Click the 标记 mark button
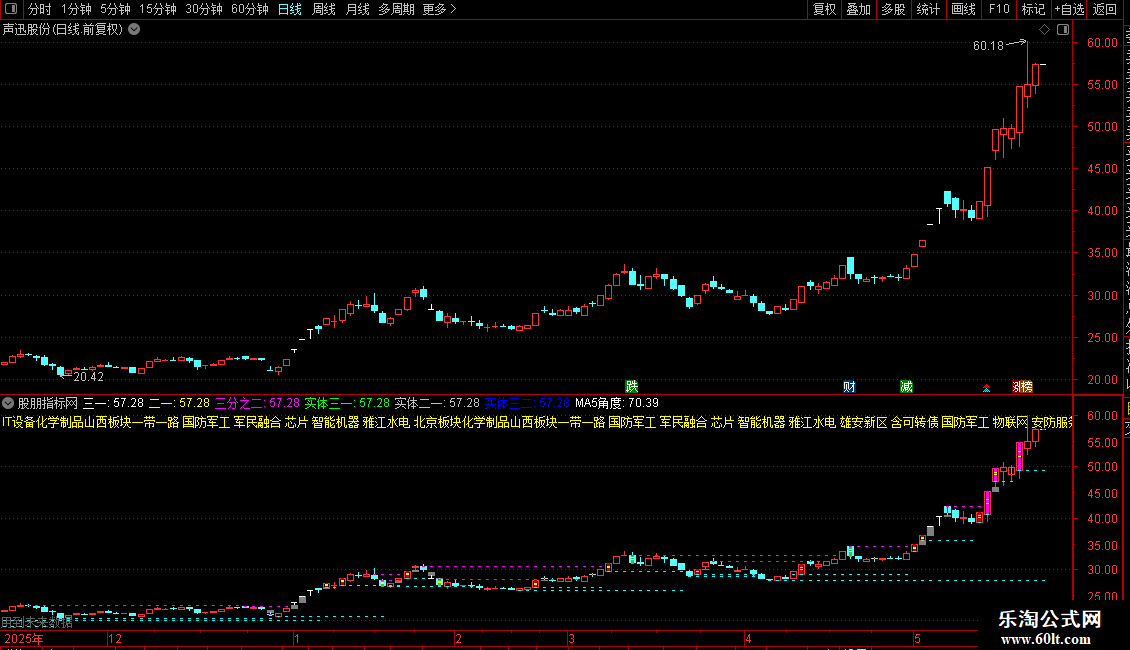This screenshot has height=650, width=1130. (x=1033, y=9)
